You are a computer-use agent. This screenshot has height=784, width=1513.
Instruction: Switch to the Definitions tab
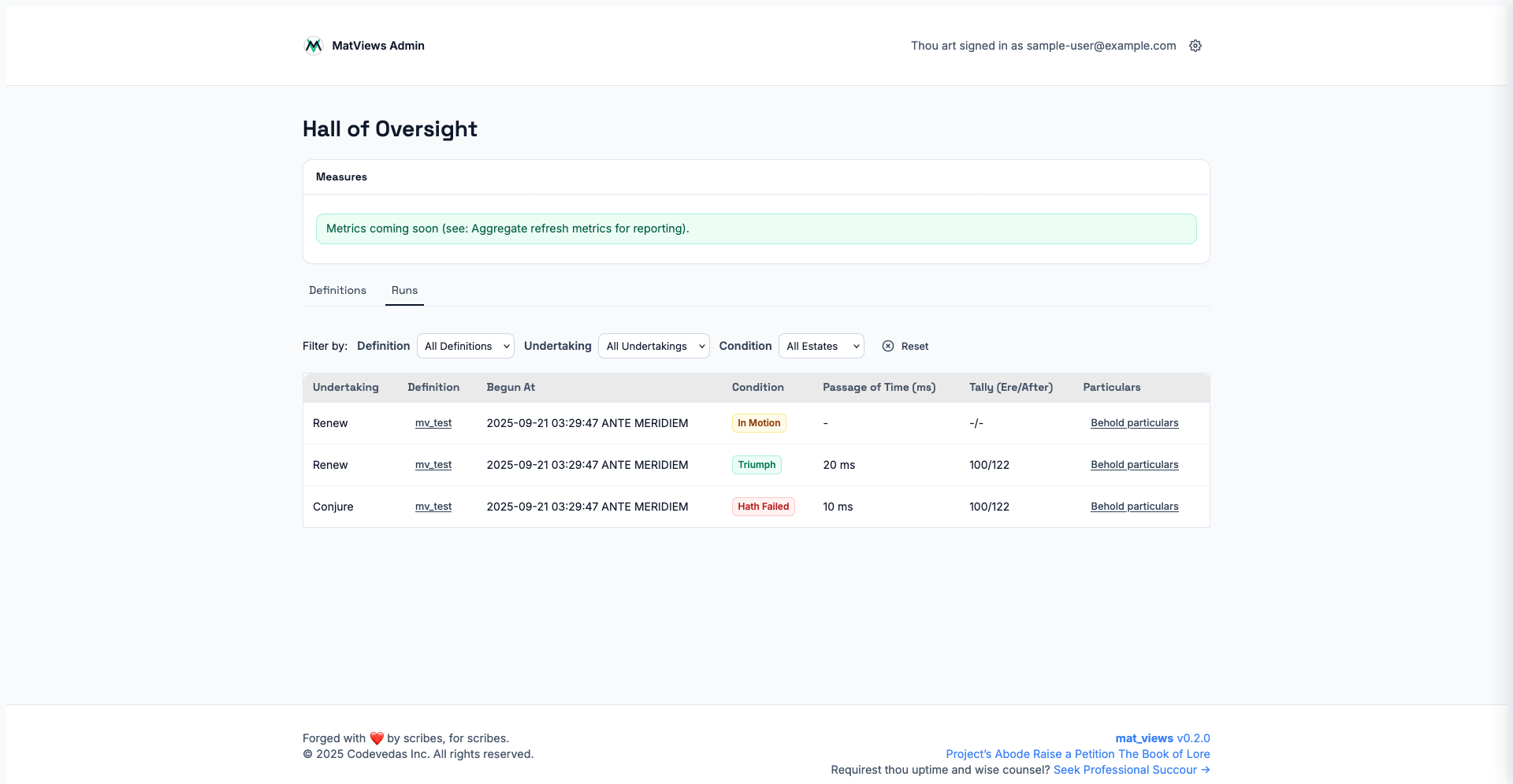(337, 290)
